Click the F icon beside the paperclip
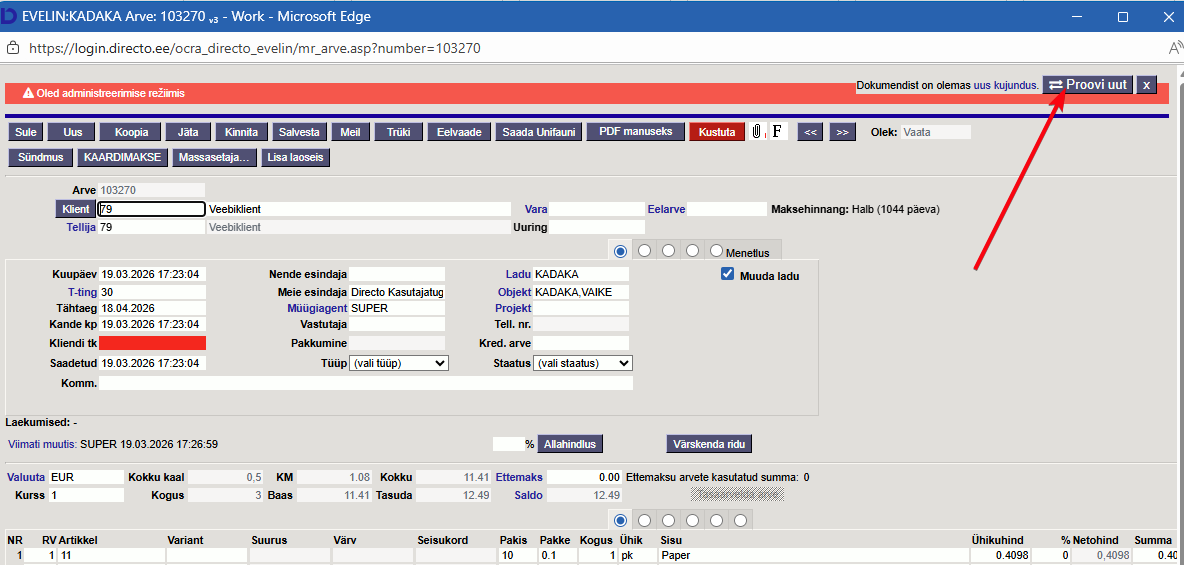The image size is (1184, 565). coord(777,132)
